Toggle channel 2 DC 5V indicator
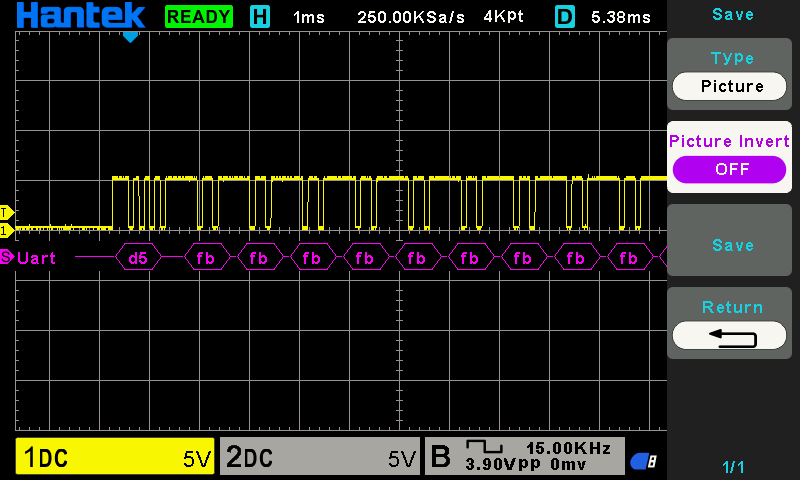Screen dimensions: 800x480 (320, 458)
